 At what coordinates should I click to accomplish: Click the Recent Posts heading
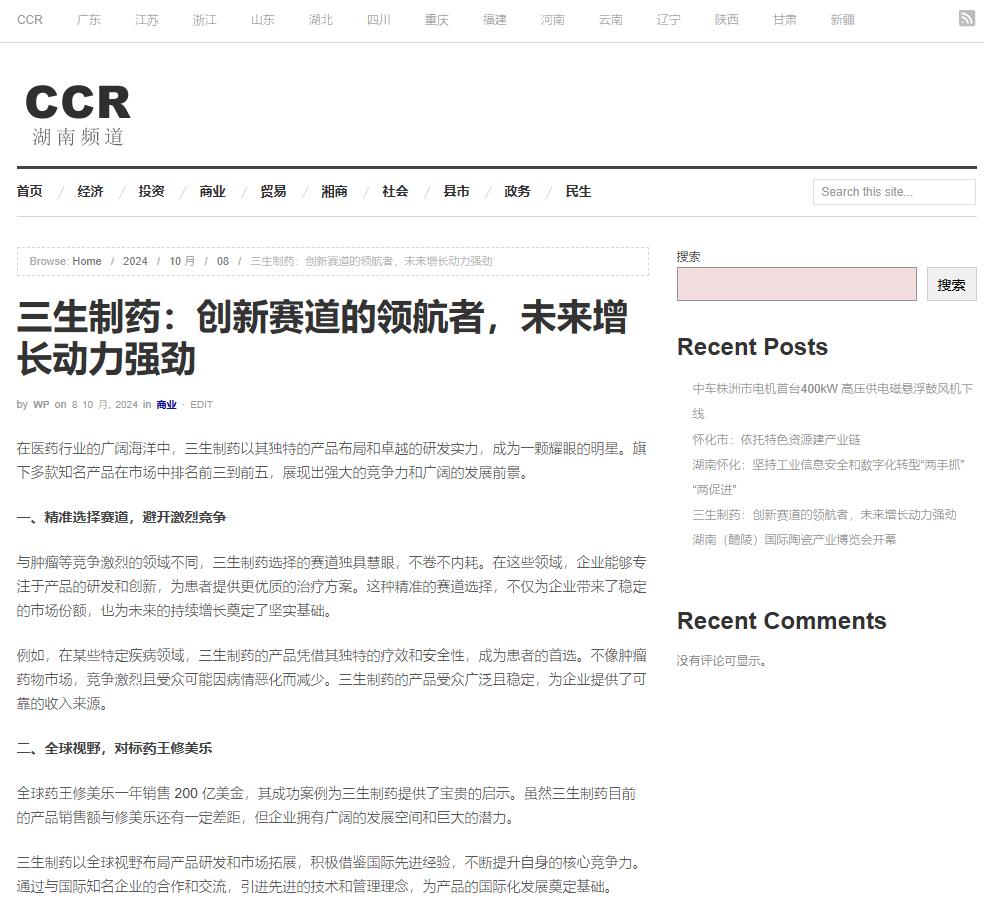pos(752,347)
